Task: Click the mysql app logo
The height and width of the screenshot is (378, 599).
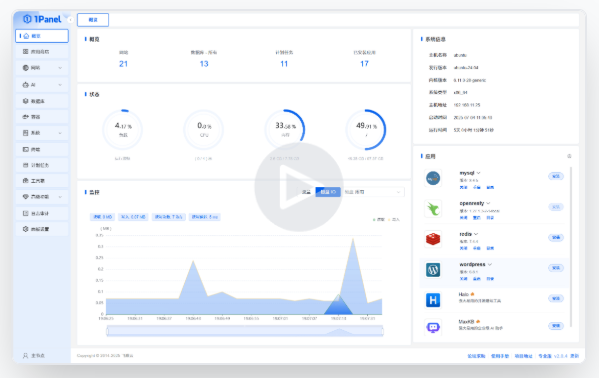Action: point(433,178)
